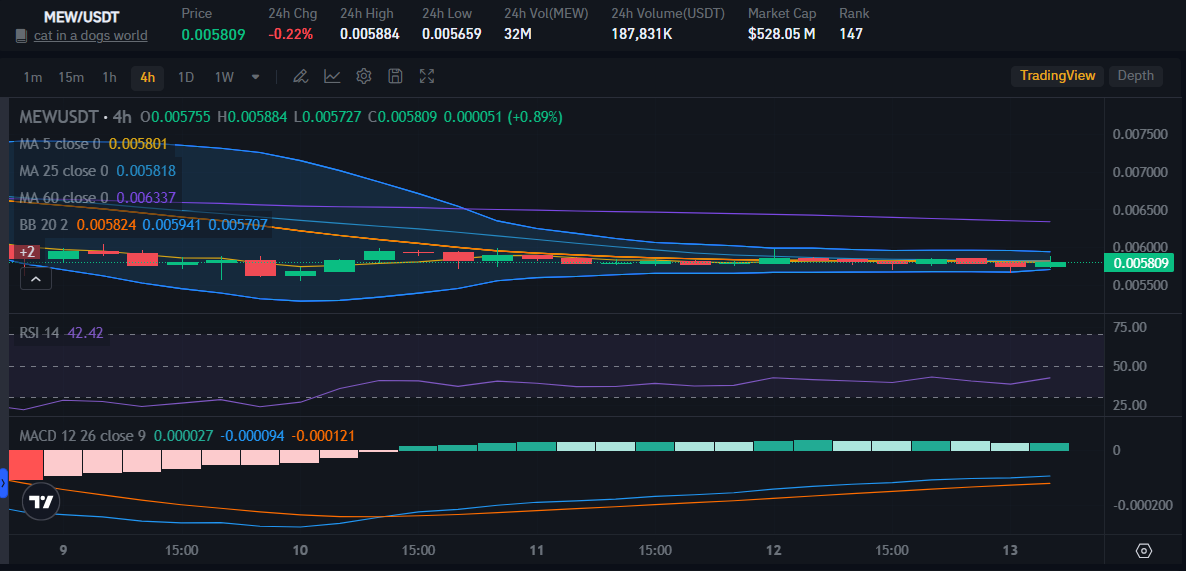1186x571 pixels.
Task: Select the drawing pencil tool icon
Action: [300, 76]
